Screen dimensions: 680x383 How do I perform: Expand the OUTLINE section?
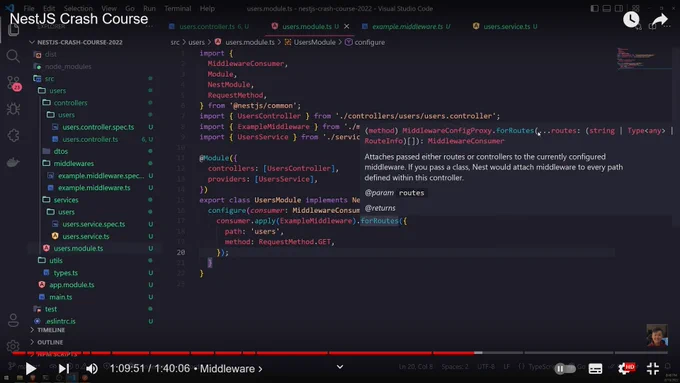[x=49, y=342]
